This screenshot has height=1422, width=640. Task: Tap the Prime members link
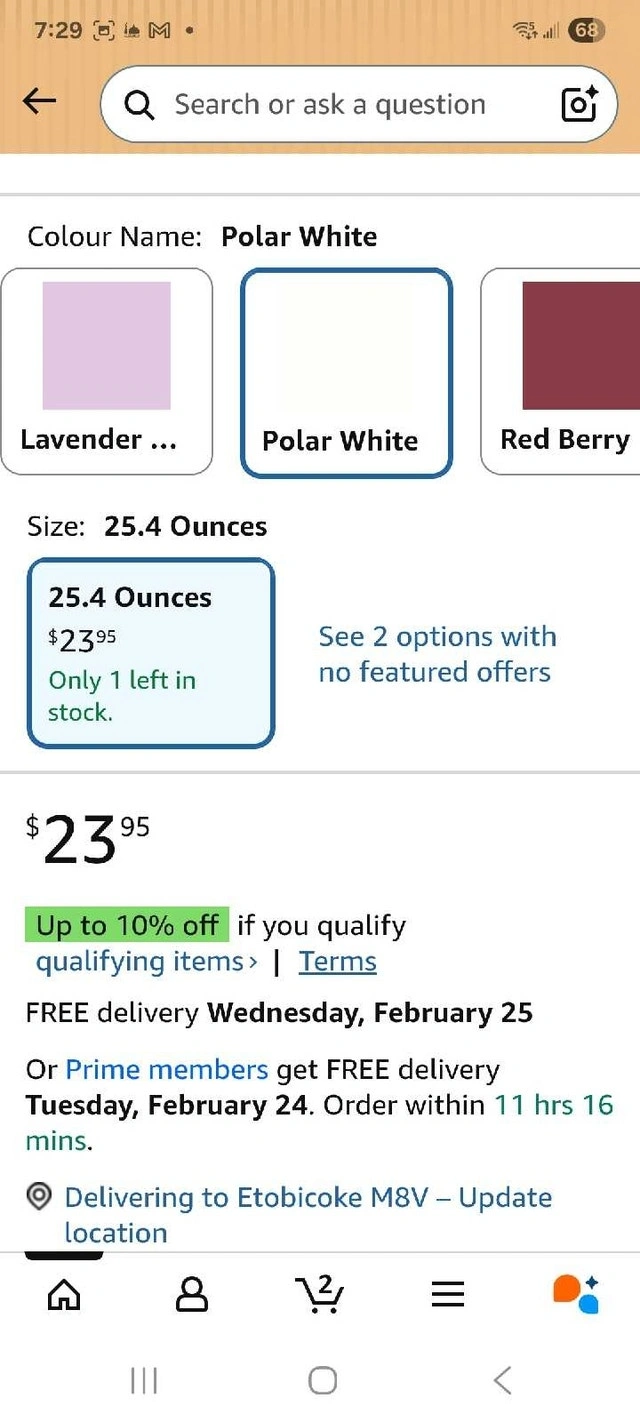[x=166, y=1069]
